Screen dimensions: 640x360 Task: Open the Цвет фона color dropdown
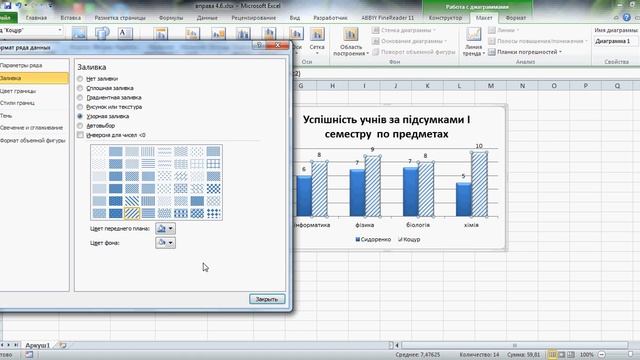165,243
